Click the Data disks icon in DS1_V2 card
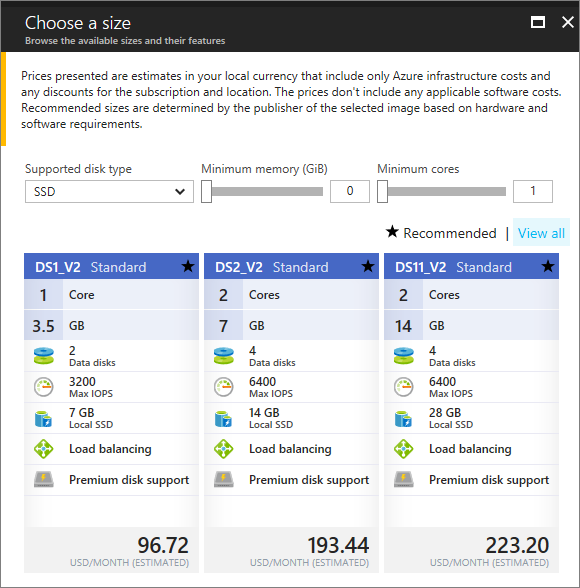The width and height of the screenshot is (580, 588). pyautogui.click(x=43, y=356)
